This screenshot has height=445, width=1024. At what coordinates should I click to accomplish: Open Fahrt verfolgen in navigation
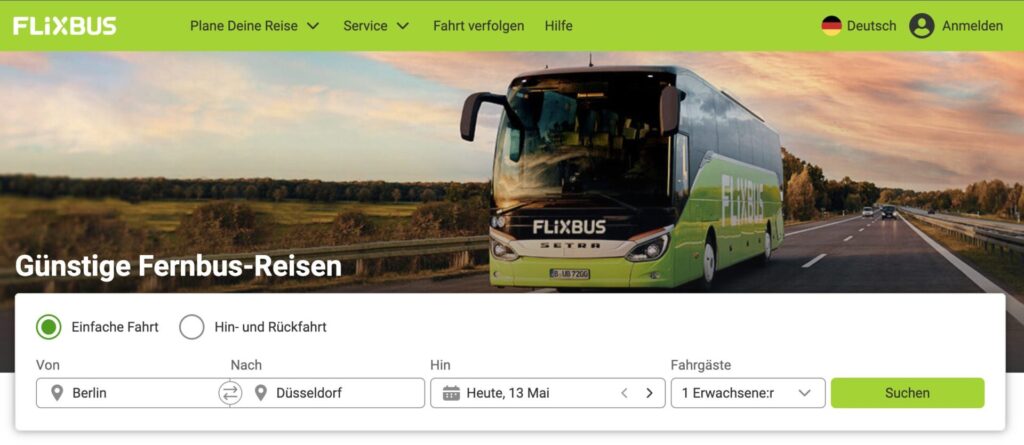[479, 26]
